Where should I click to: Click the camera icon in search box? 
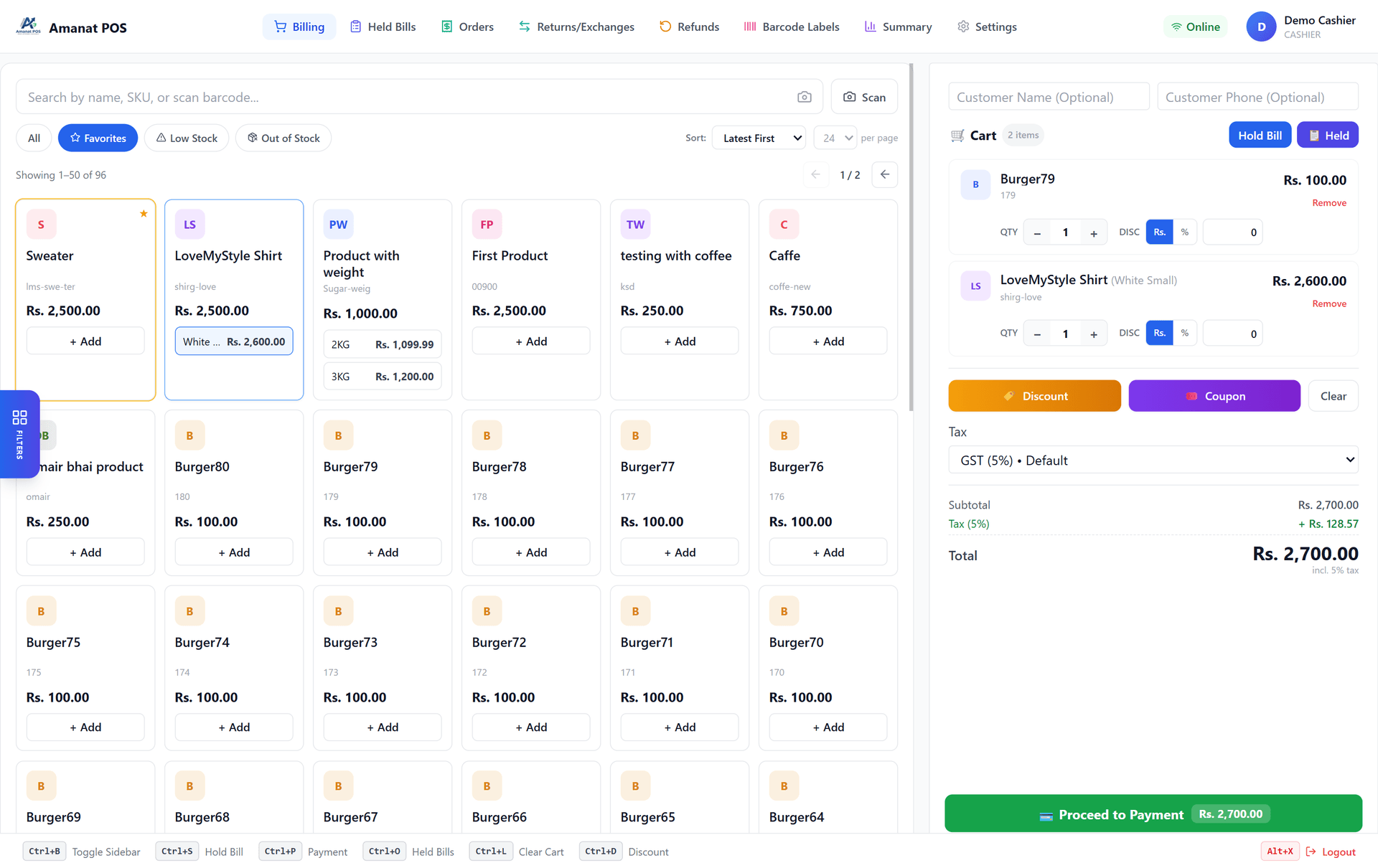[804, 97]
